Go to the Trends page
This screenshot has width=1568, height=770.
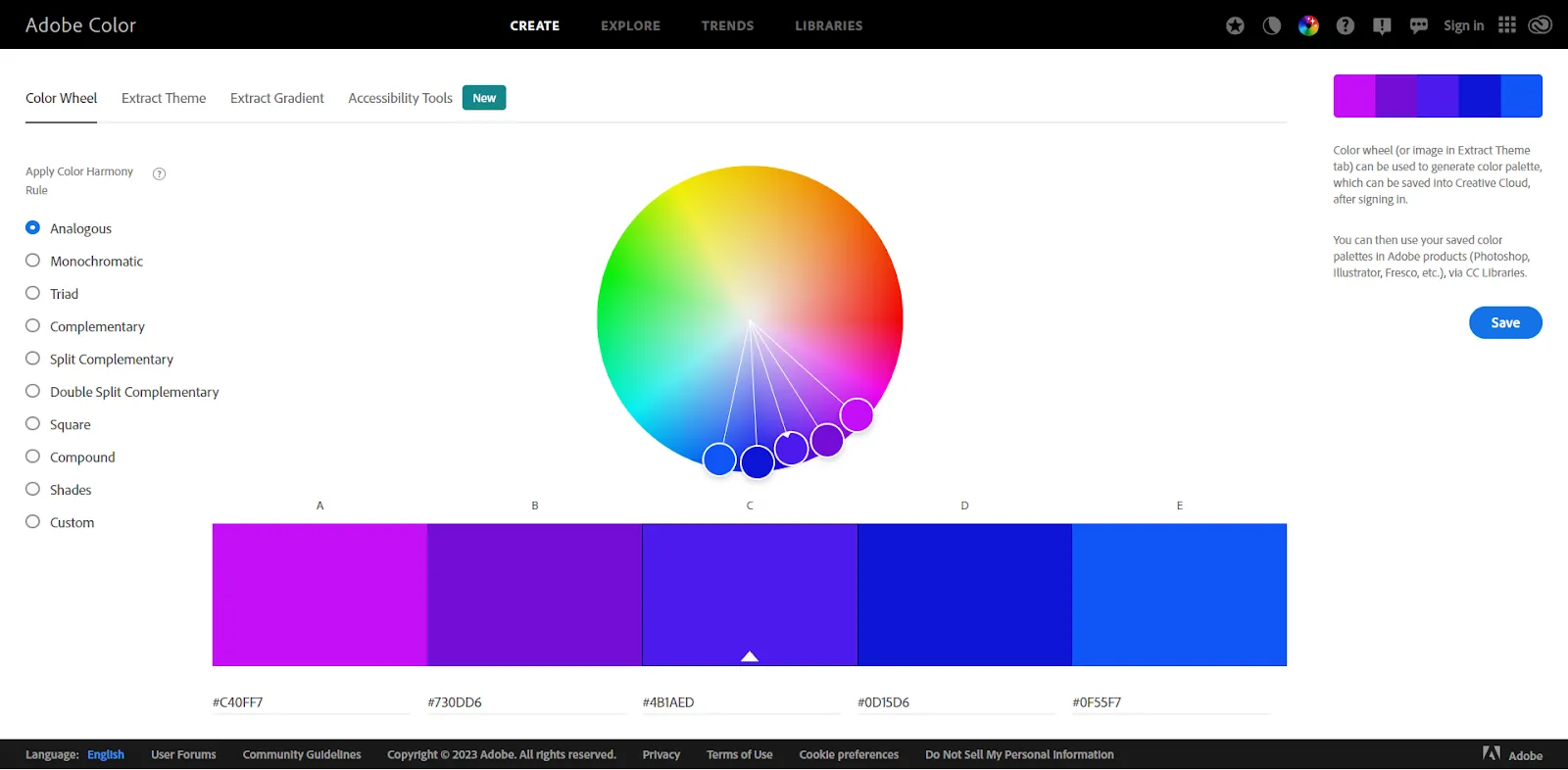727,25
